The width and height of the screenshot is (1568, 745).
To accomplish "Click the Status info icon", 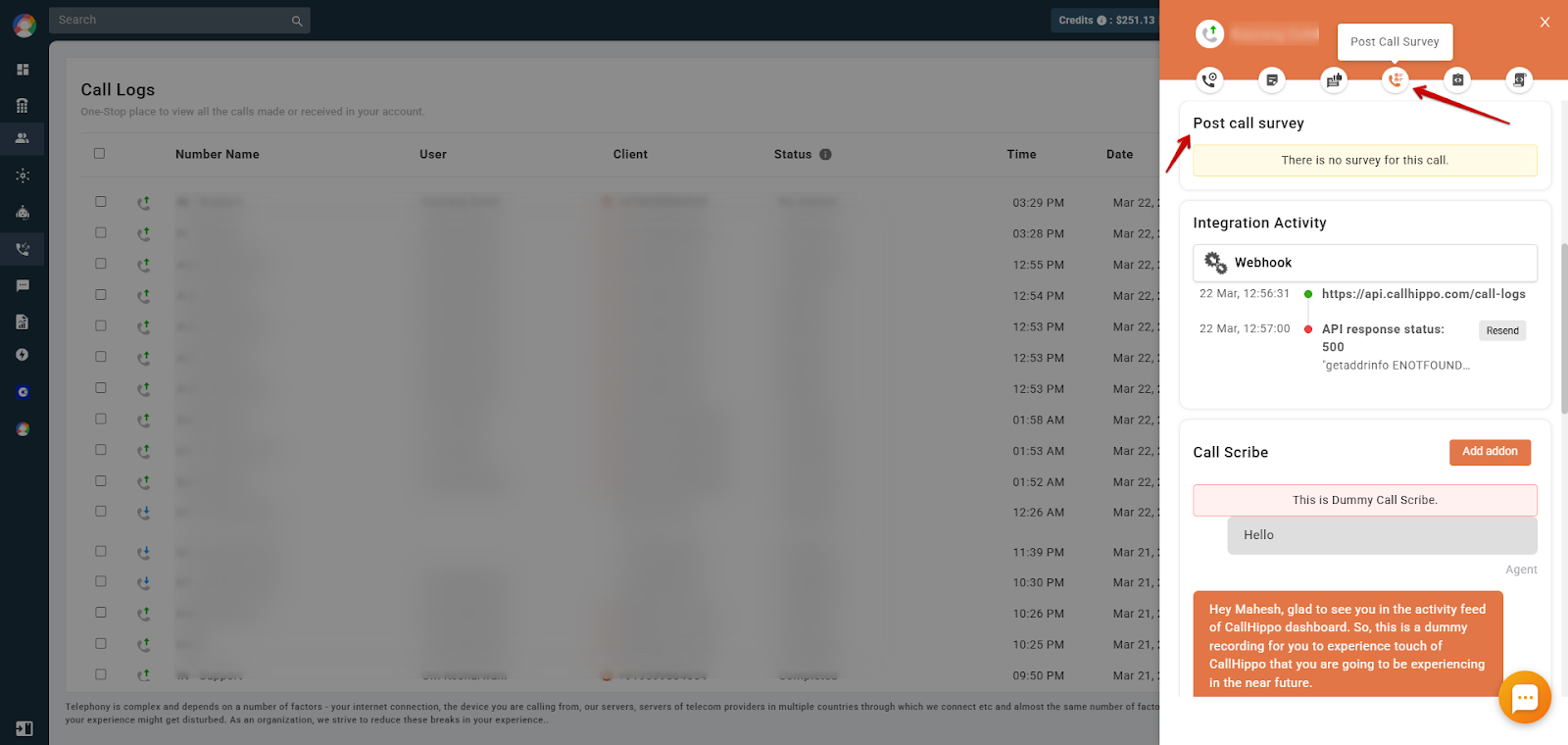I will (825, 154).
